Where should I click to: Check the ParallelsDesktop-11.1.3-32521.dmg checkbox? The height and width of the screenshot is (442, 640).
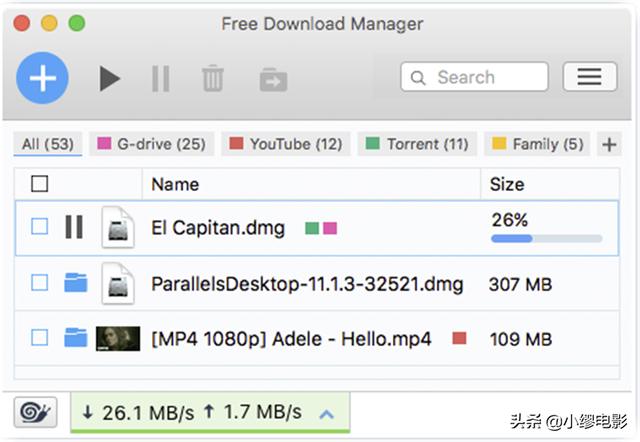tap(39, 284)
